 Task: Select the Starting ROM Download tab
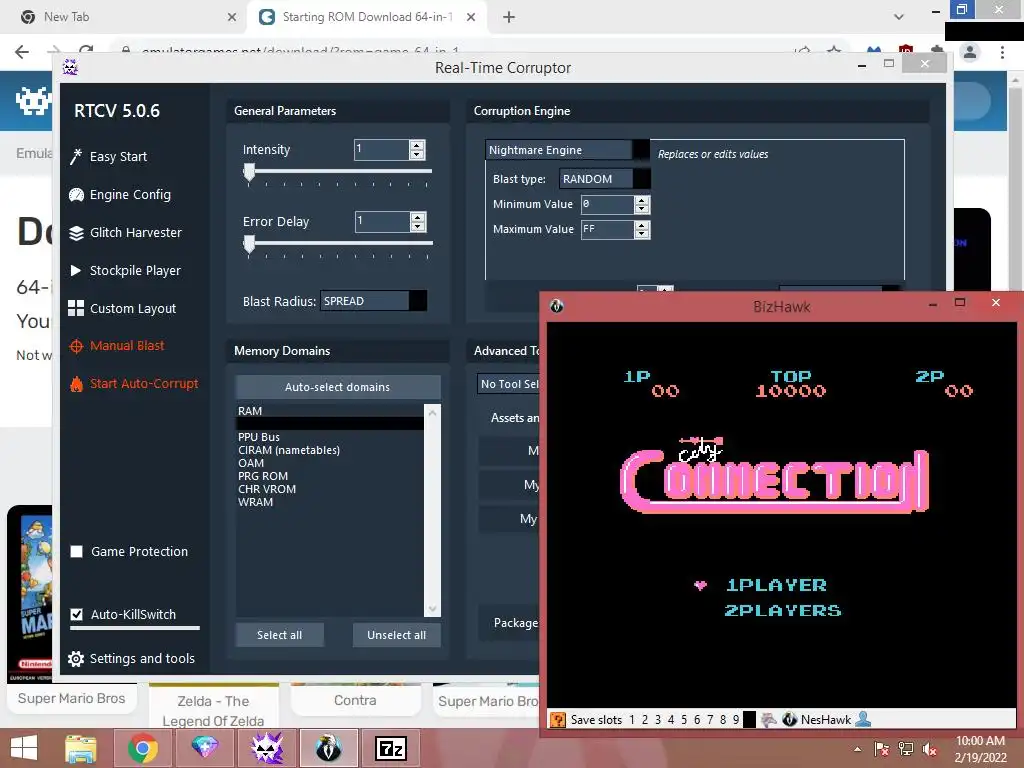click(x=368, y=17)
